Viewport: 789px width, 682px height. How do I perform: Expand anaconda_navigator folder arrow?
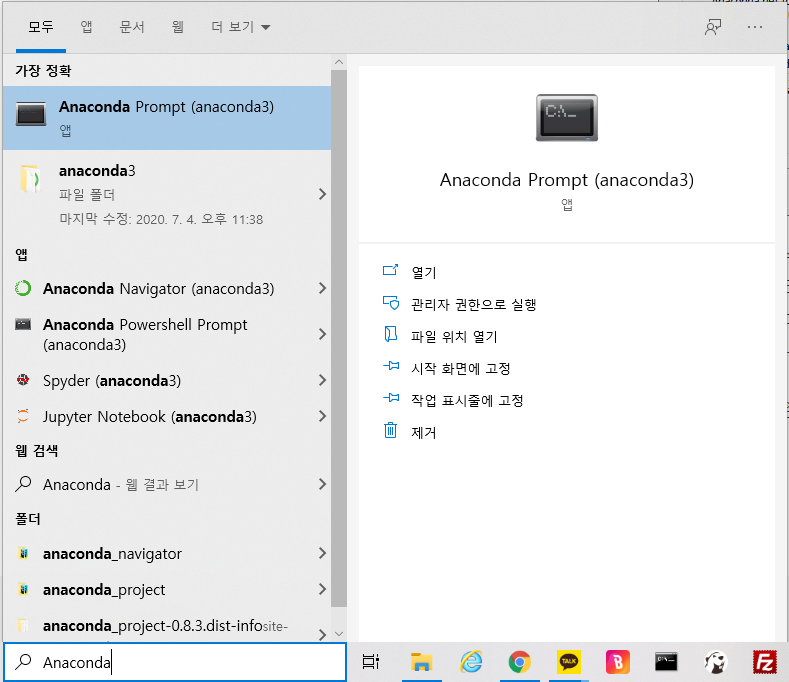pyautogui.click(x=323, y=553)
